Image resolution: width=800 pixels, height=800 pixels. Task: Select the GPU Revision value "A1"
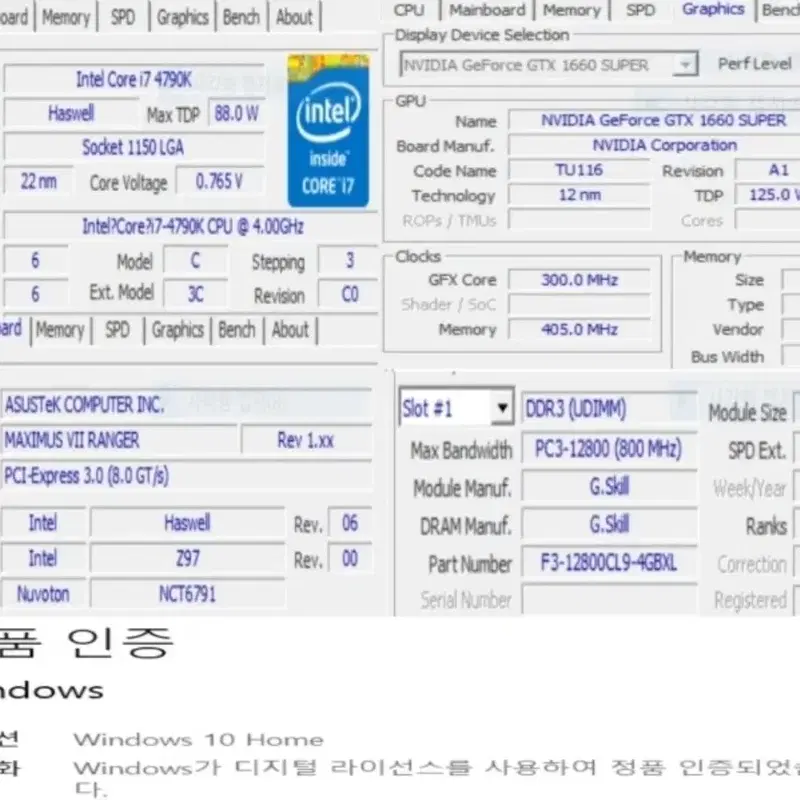(768, 170)
